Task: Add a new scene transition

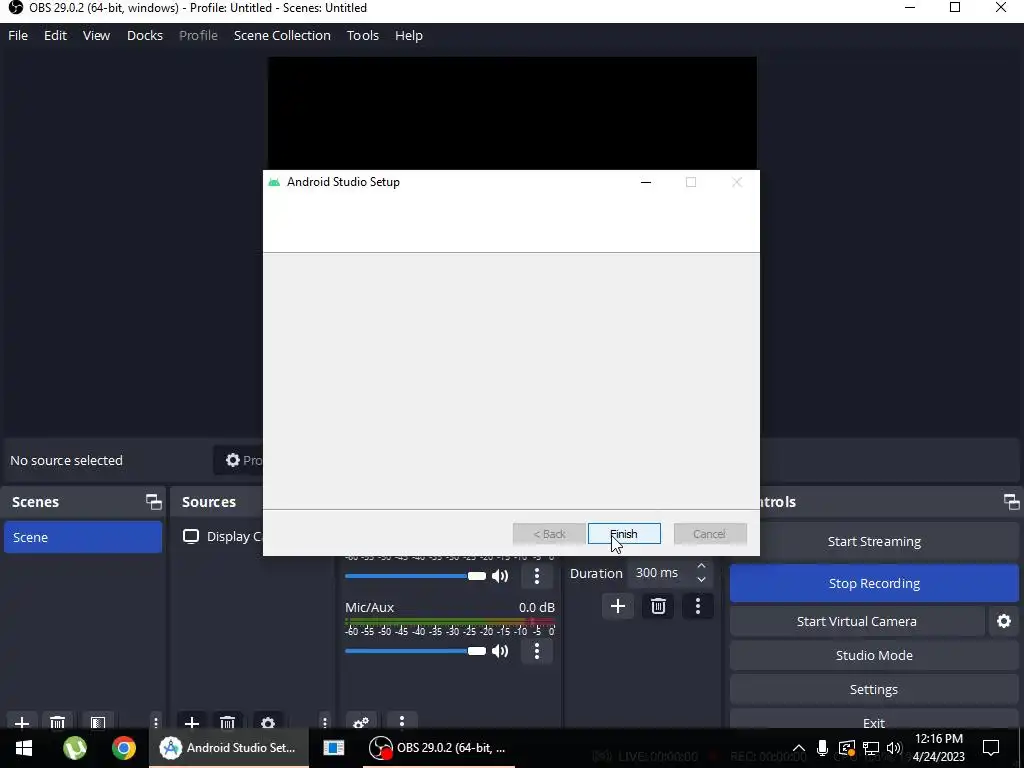Action: point(617,606)
